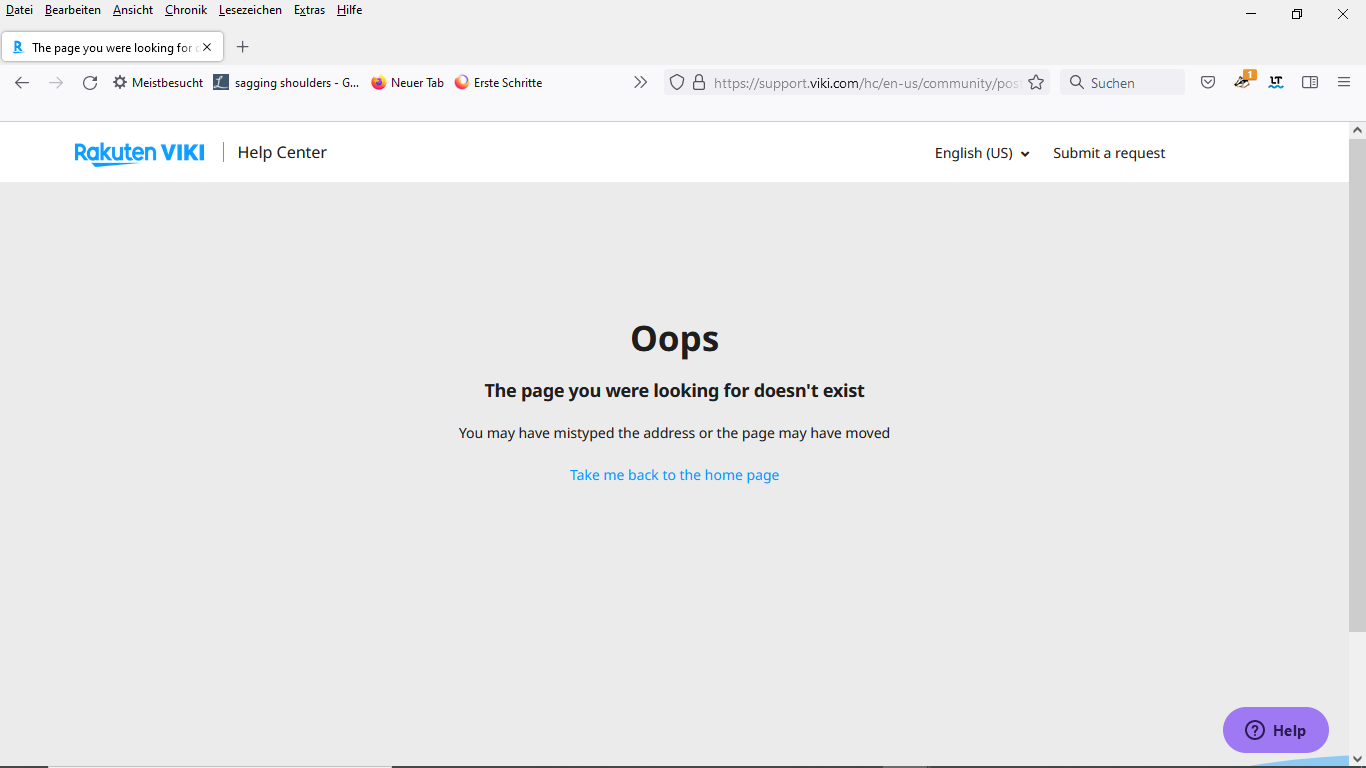Toggle the sidebar view icon
The width and height of the screenshot is (1366, 768).
pyautogui.click(x=1310, y=83)
